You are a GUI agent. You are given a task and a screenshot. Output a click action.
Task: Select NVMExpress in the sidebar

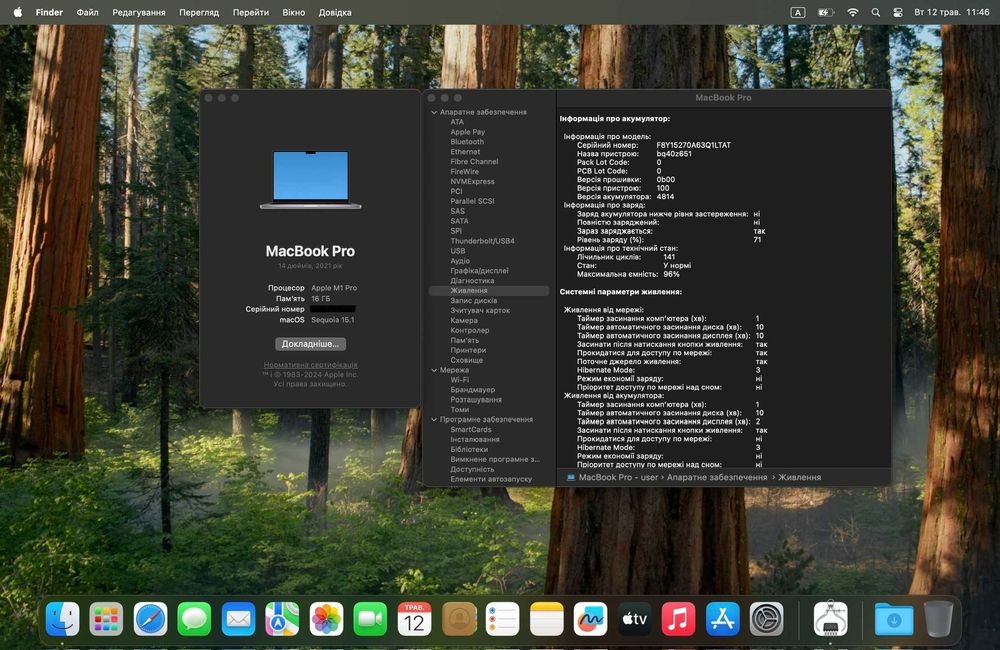click(x=472, y=181)
